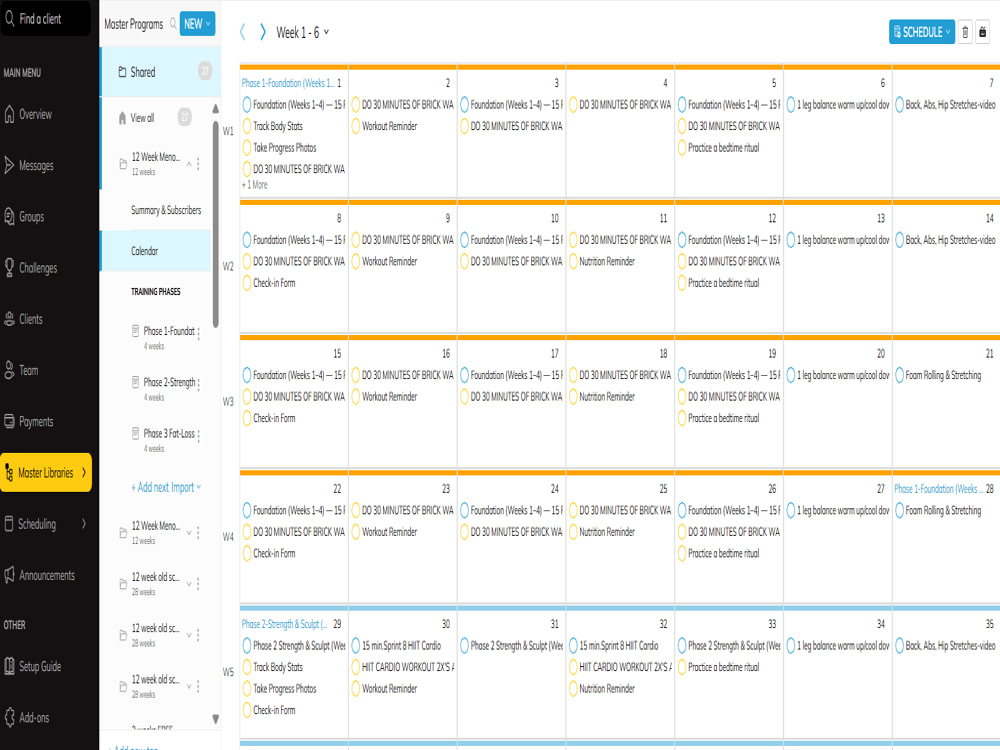Click the Shared folder icon
The image size is (1000, 750).
pyautogui.click(x=122, y=72)
